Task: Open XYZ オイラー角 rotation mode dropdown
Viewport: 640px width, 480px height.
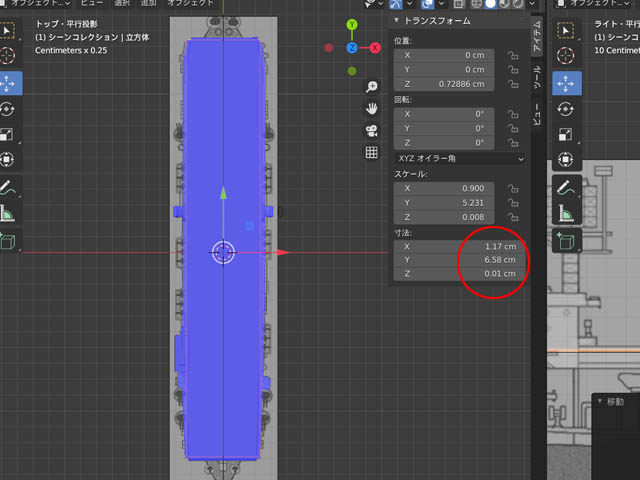Action: (x=460, y=158)
